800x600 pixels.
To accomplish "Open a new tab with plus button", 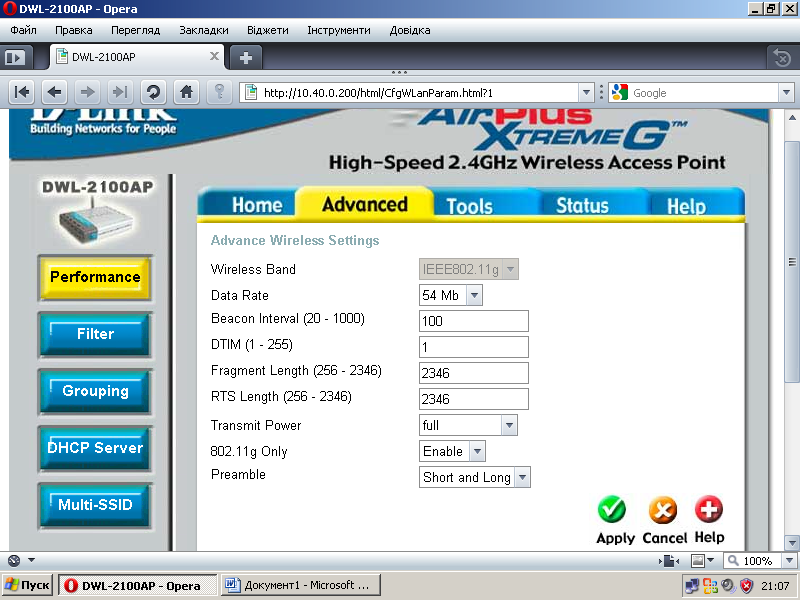I will [x=246, y=58].
